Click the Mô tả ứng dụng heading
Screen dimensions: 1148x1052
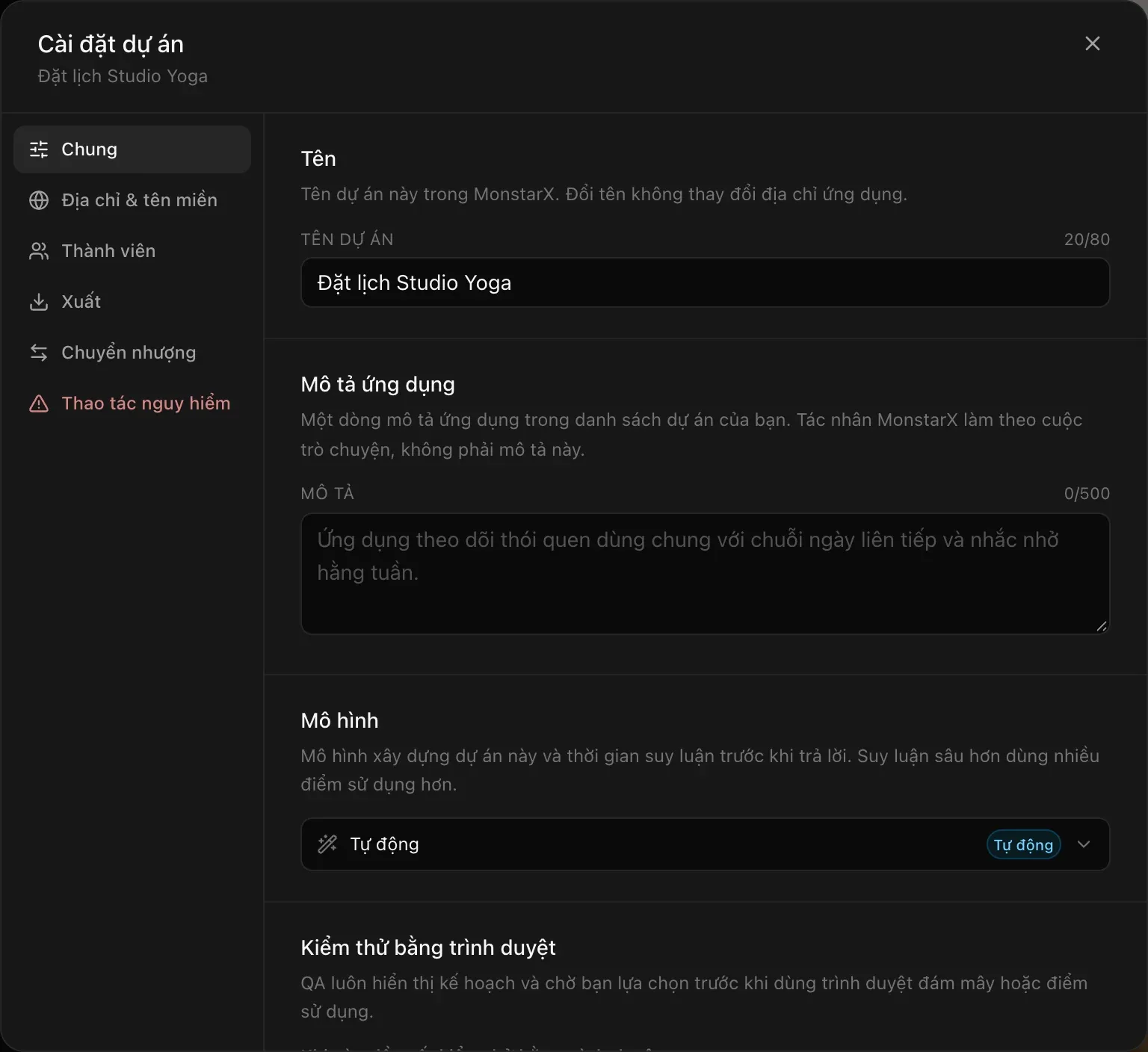[x=377, y=384]
